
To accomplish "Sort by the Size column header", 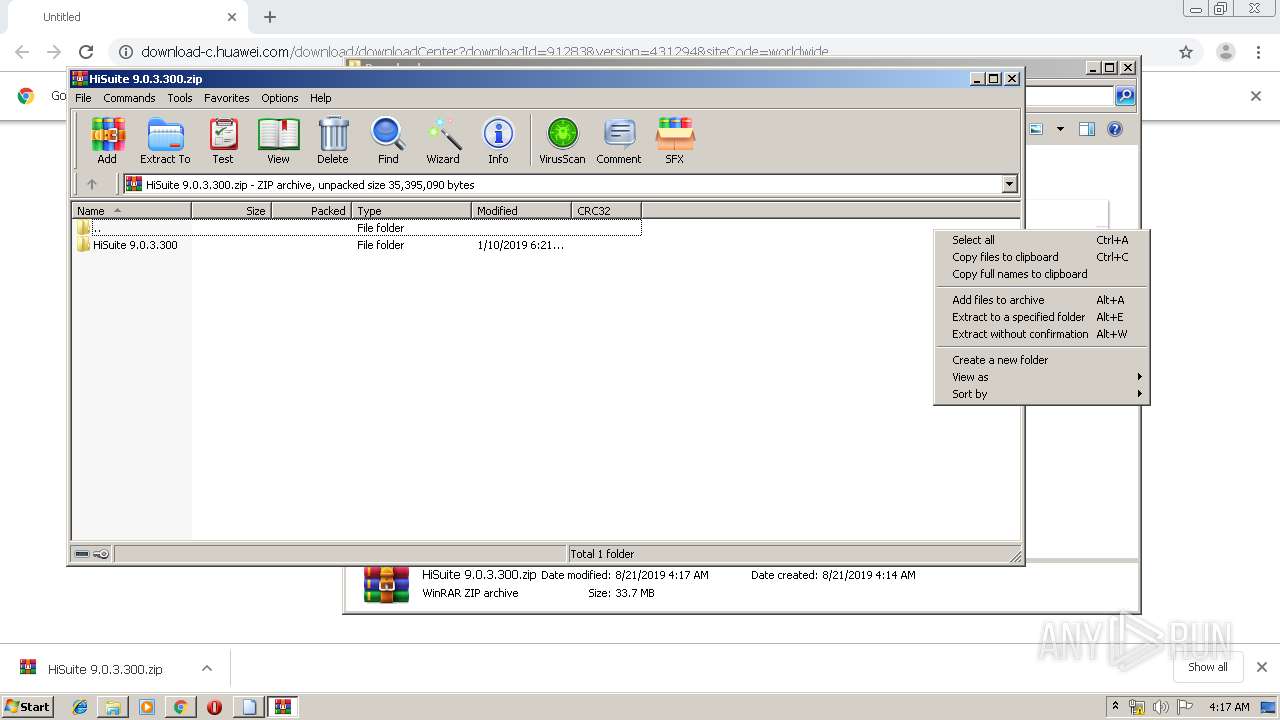I will (x=231, y=211).
